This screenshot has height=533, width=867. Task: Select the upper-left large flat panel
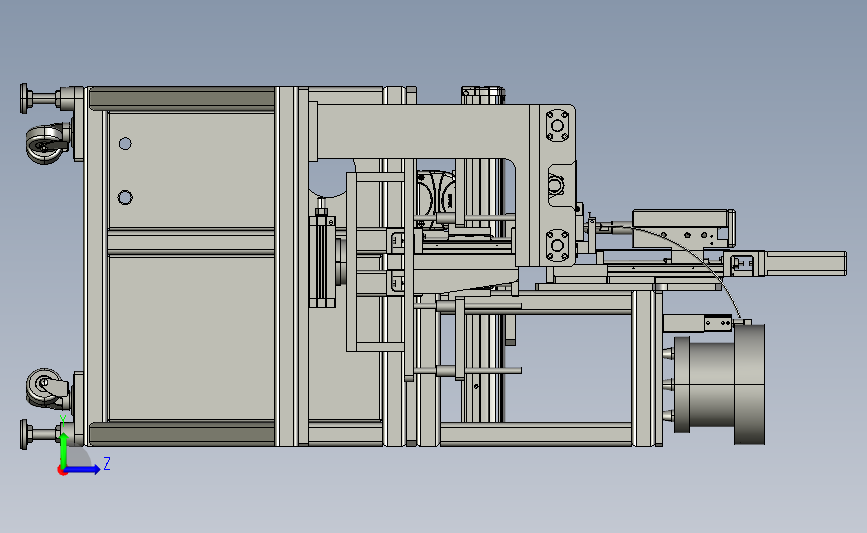click(191, 170)
